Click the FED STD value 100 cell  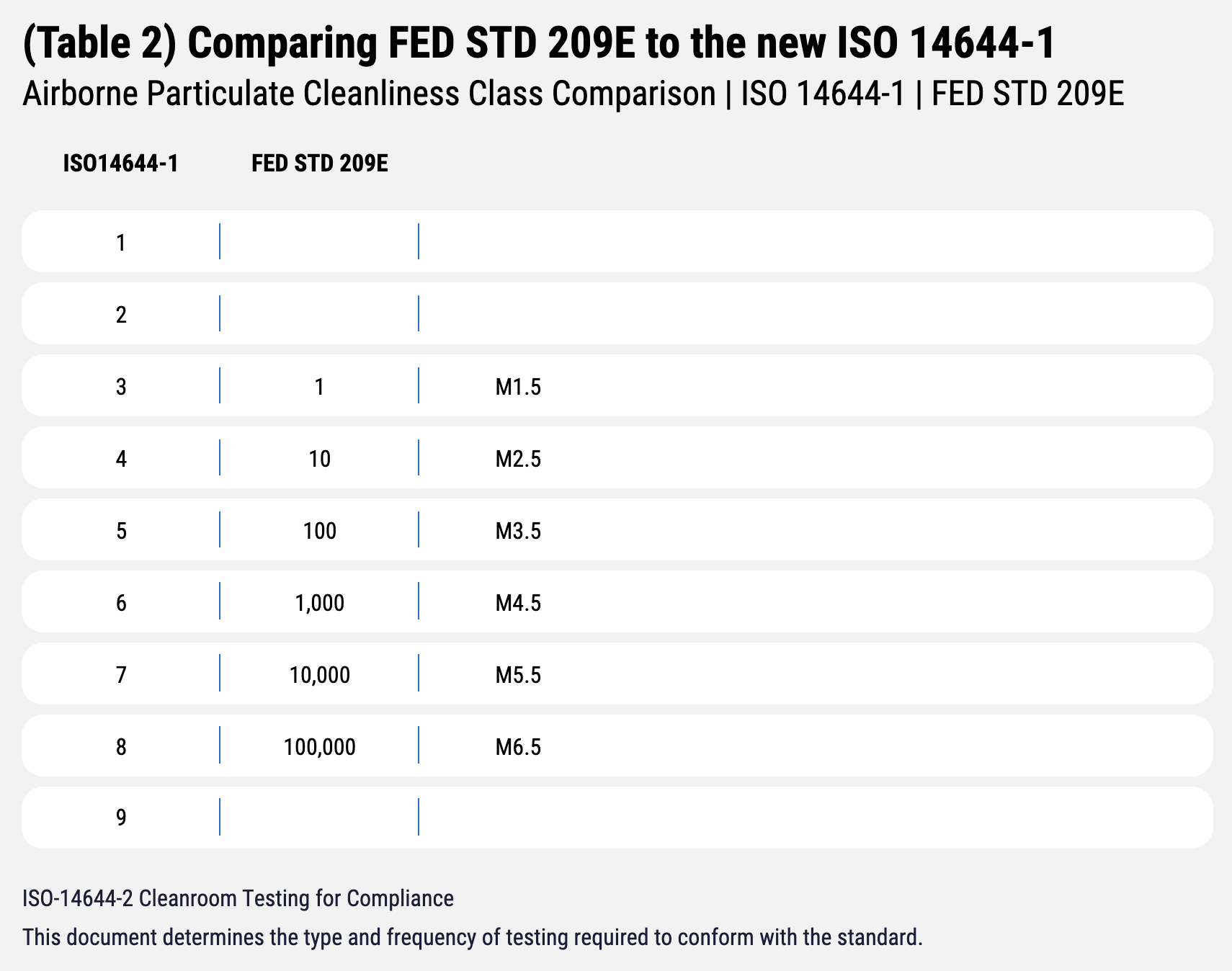click(x=319, y=531)
